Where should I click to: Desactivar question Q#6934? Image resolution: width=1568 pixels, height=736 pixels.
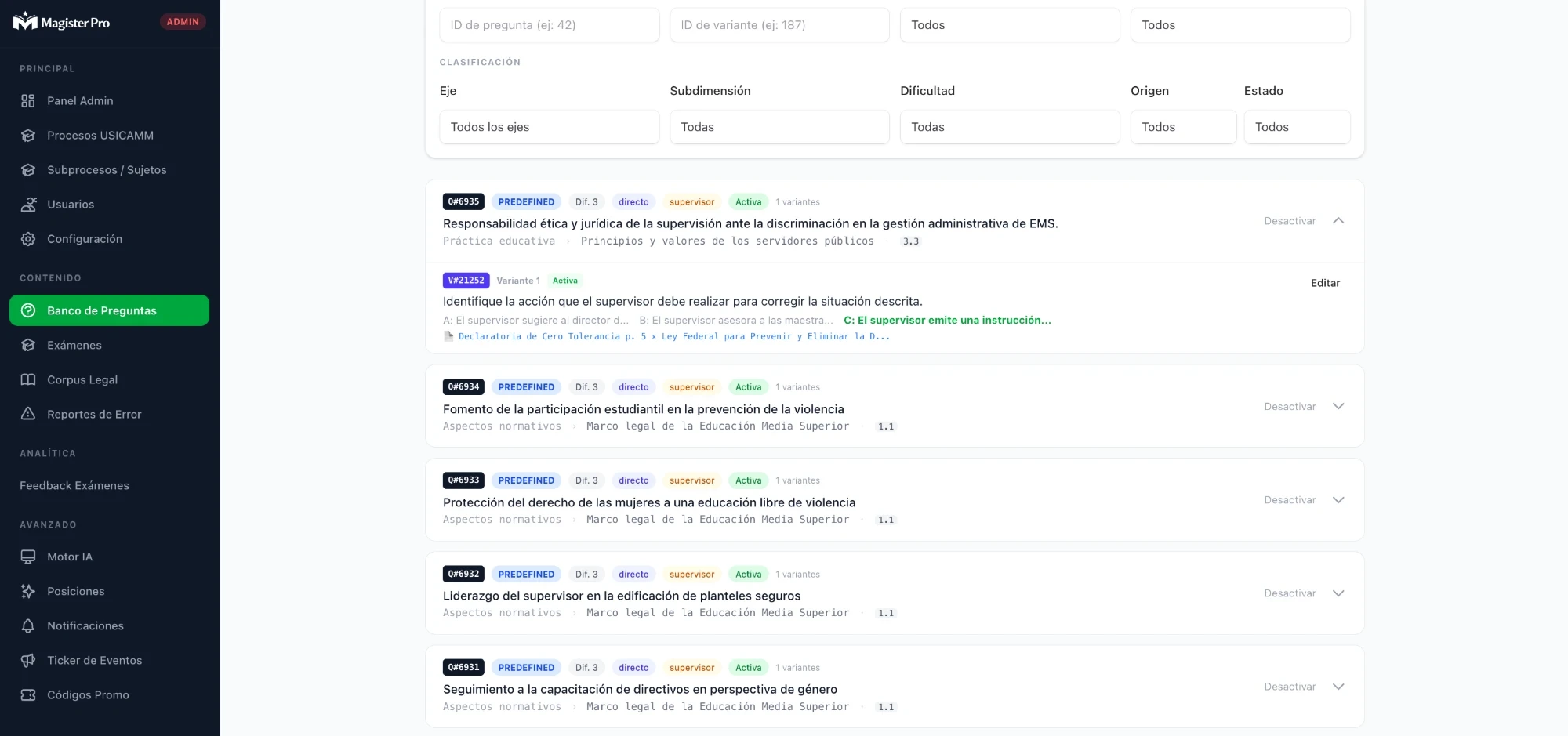(x=1290, y=406)
